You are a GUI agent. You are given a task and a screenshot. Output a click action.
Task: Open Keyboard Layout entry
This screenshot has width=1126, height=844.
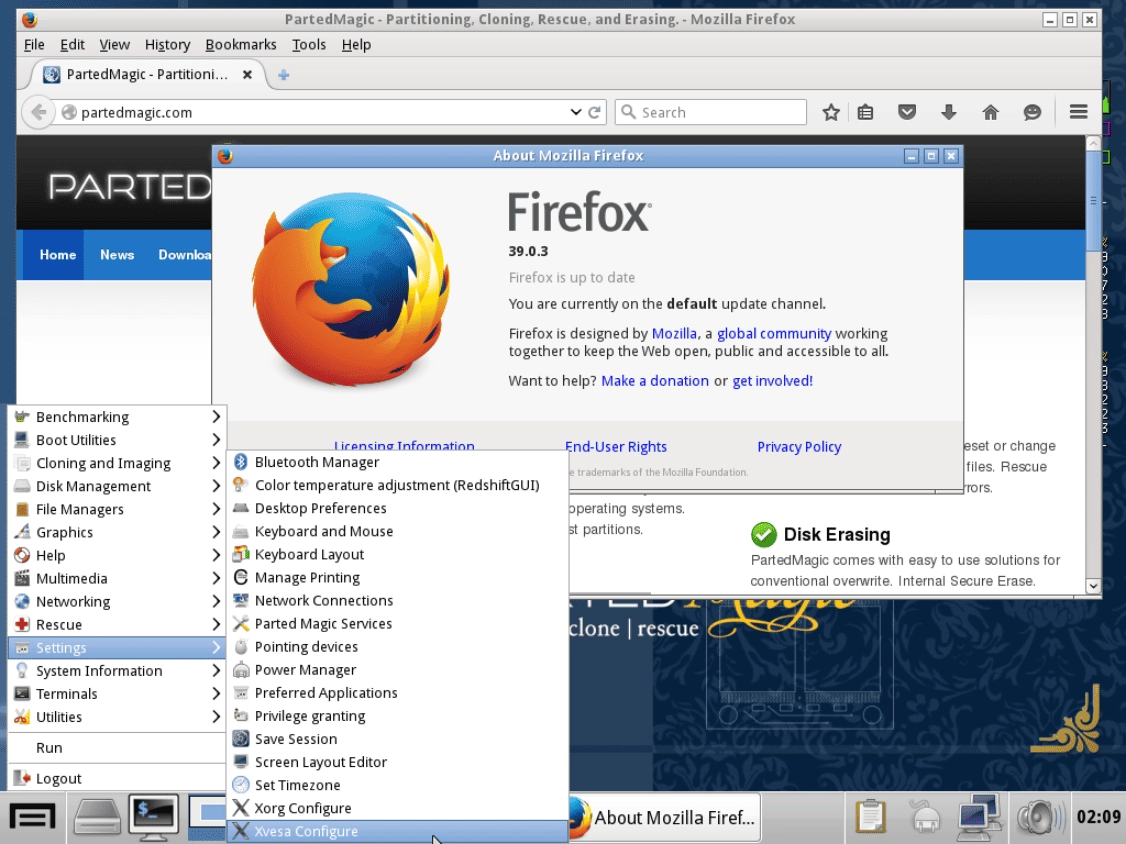[398, 554]
